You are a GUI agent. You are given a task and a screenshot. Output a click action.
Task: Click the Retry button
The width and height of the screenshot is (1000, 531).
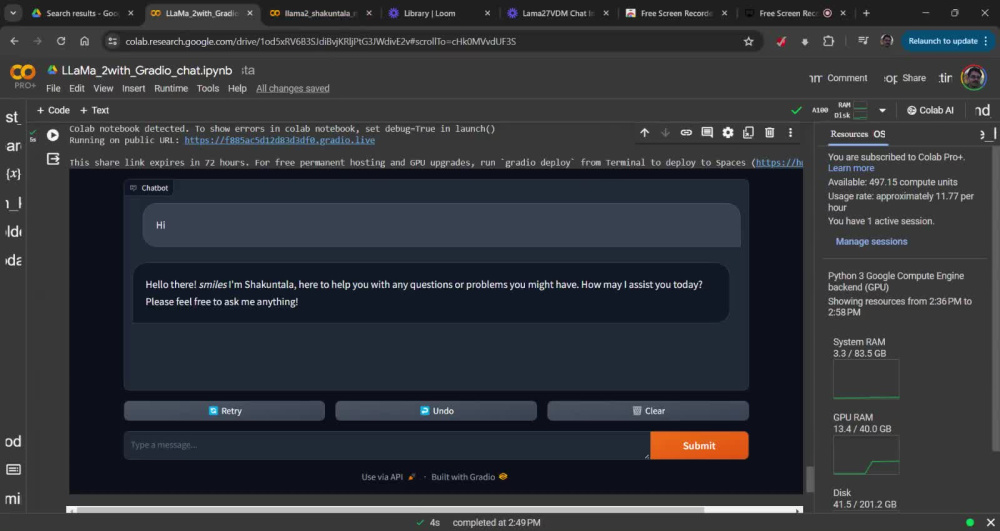tap(224, 411)
